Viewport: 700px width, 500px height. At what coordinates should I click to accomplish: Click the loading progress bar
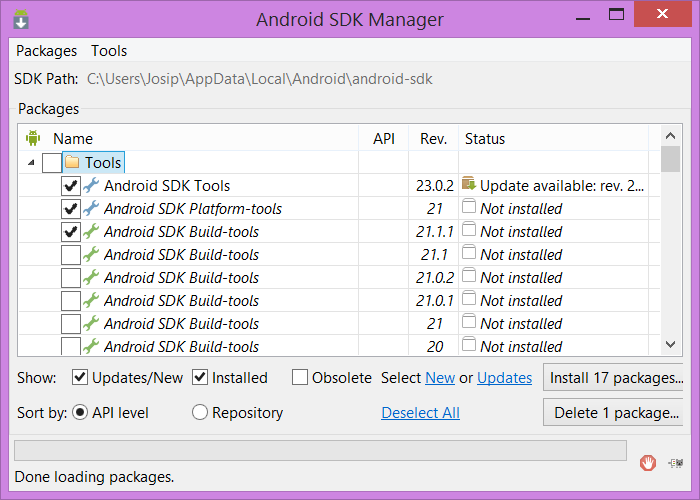click(x=320, y=450)
